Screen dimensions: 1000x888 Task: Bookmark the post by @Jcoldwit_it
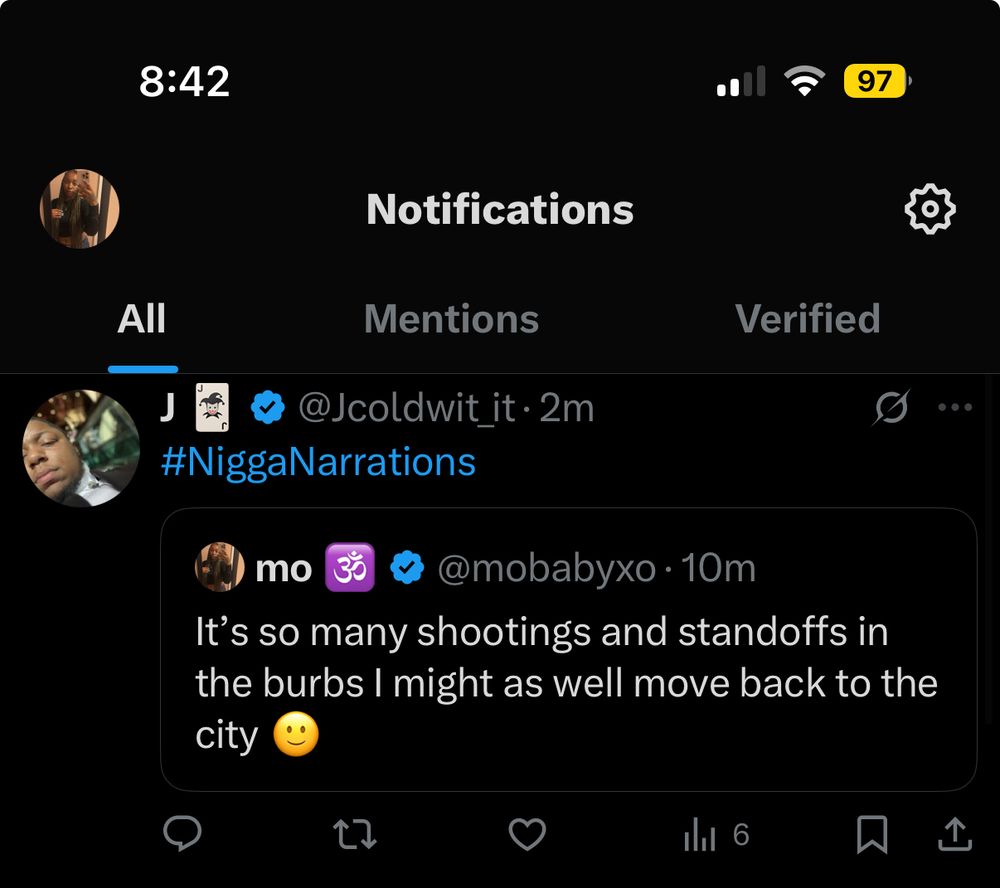(x=872, y=834)
